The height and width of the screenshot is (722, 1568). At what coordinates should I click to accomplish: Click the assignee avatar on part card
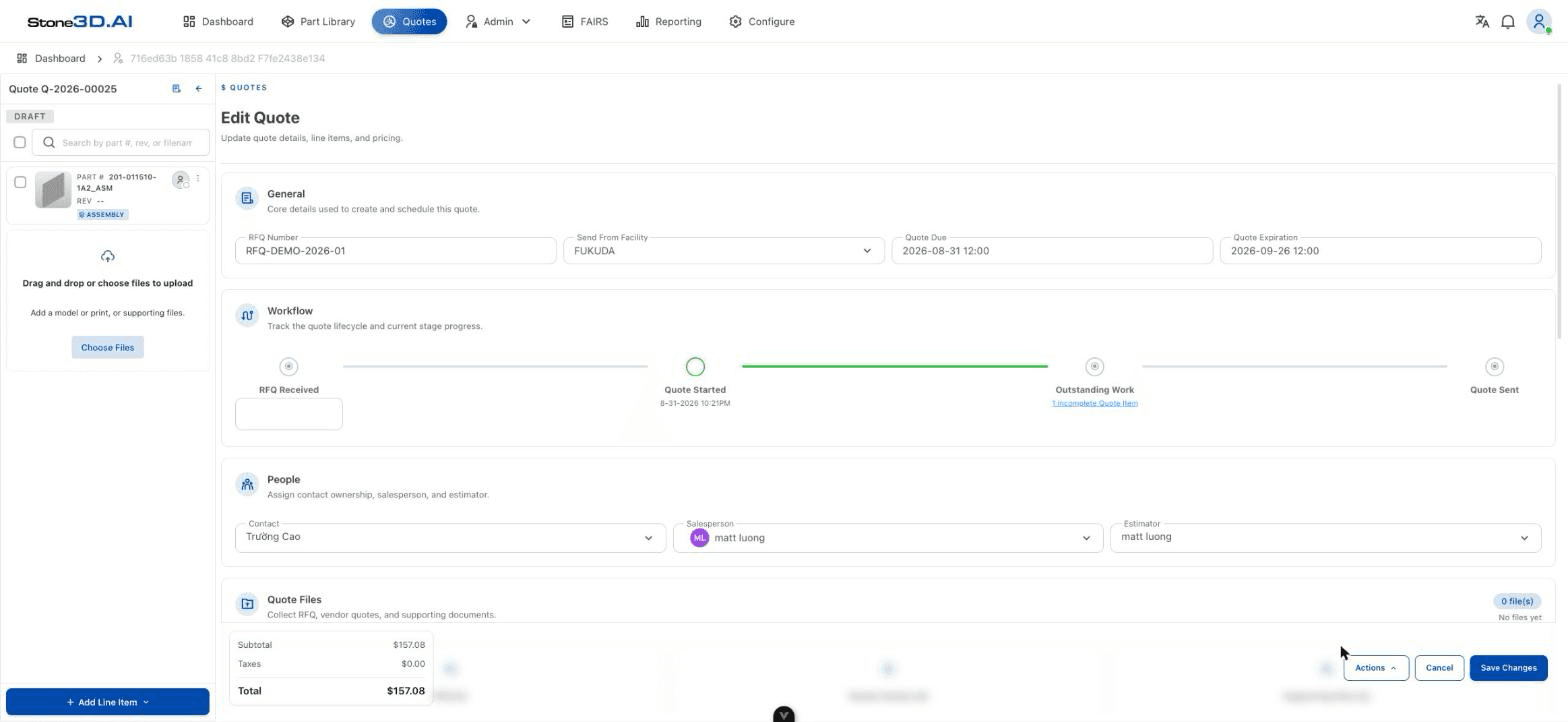(x=180, y=180)
